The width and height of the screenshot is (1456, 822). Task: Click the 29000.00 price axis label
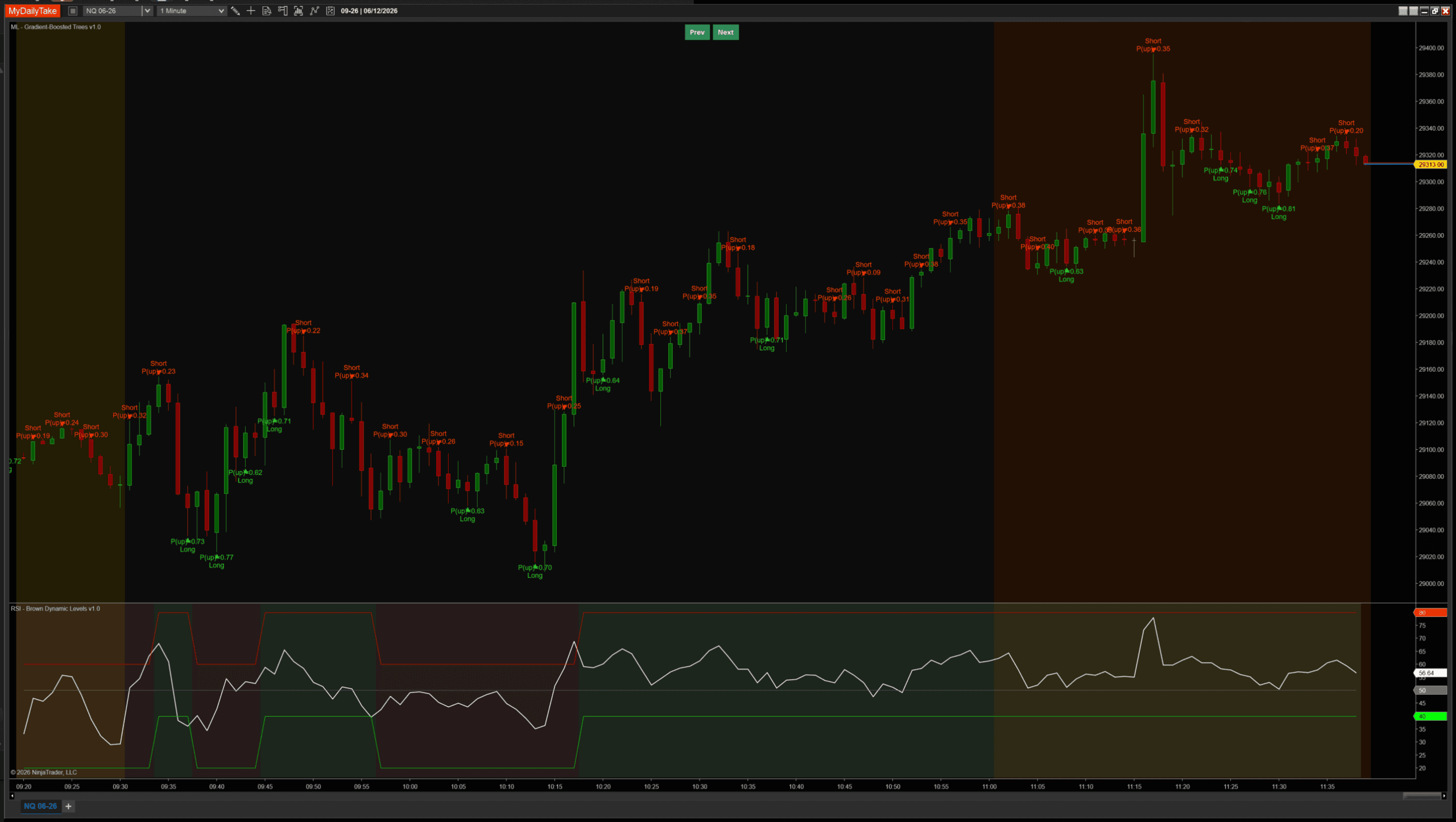(x=1431, y=583)
